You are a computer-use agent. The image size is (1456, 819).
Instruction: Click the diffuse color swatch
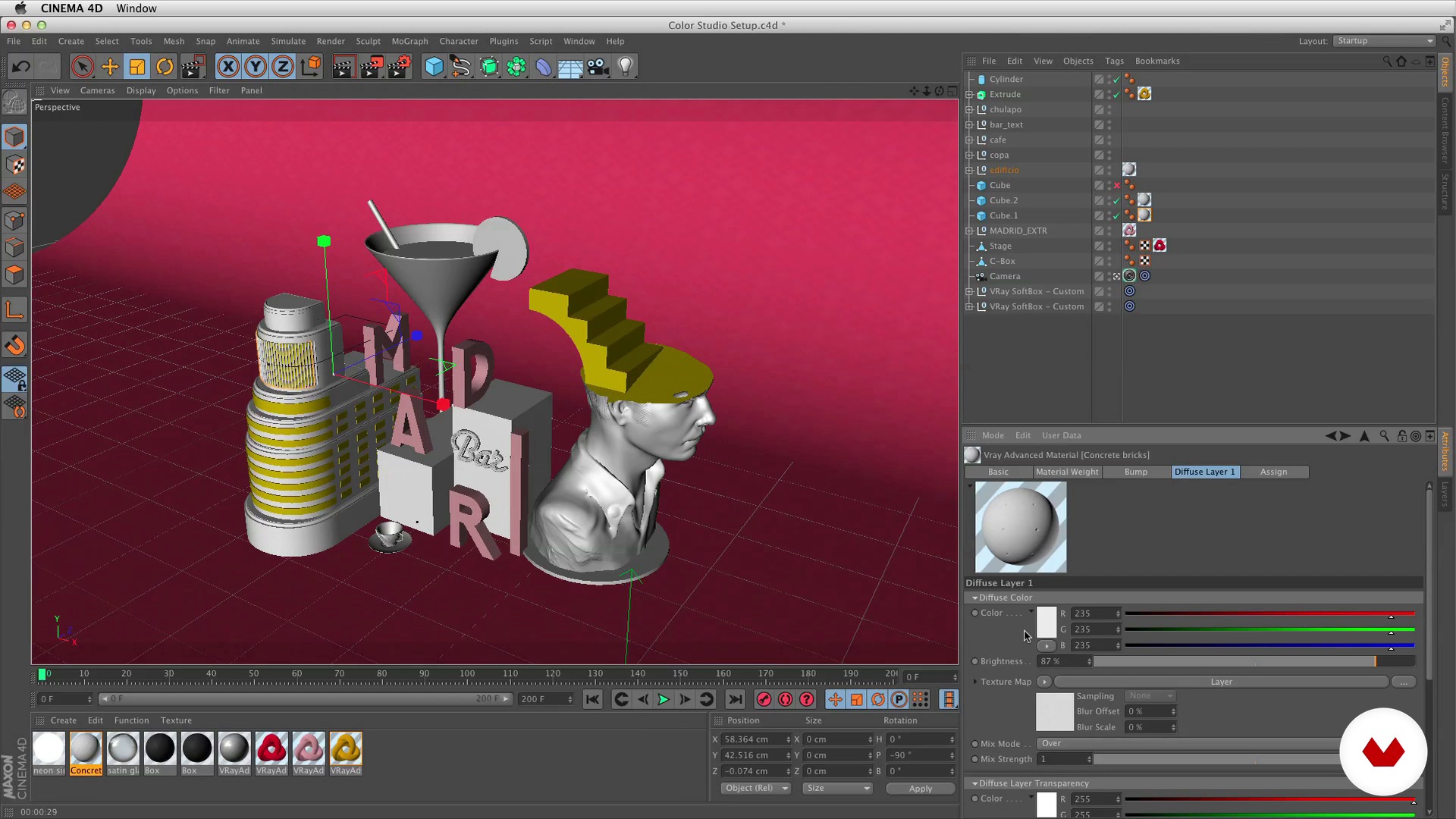click(1046, 622)
